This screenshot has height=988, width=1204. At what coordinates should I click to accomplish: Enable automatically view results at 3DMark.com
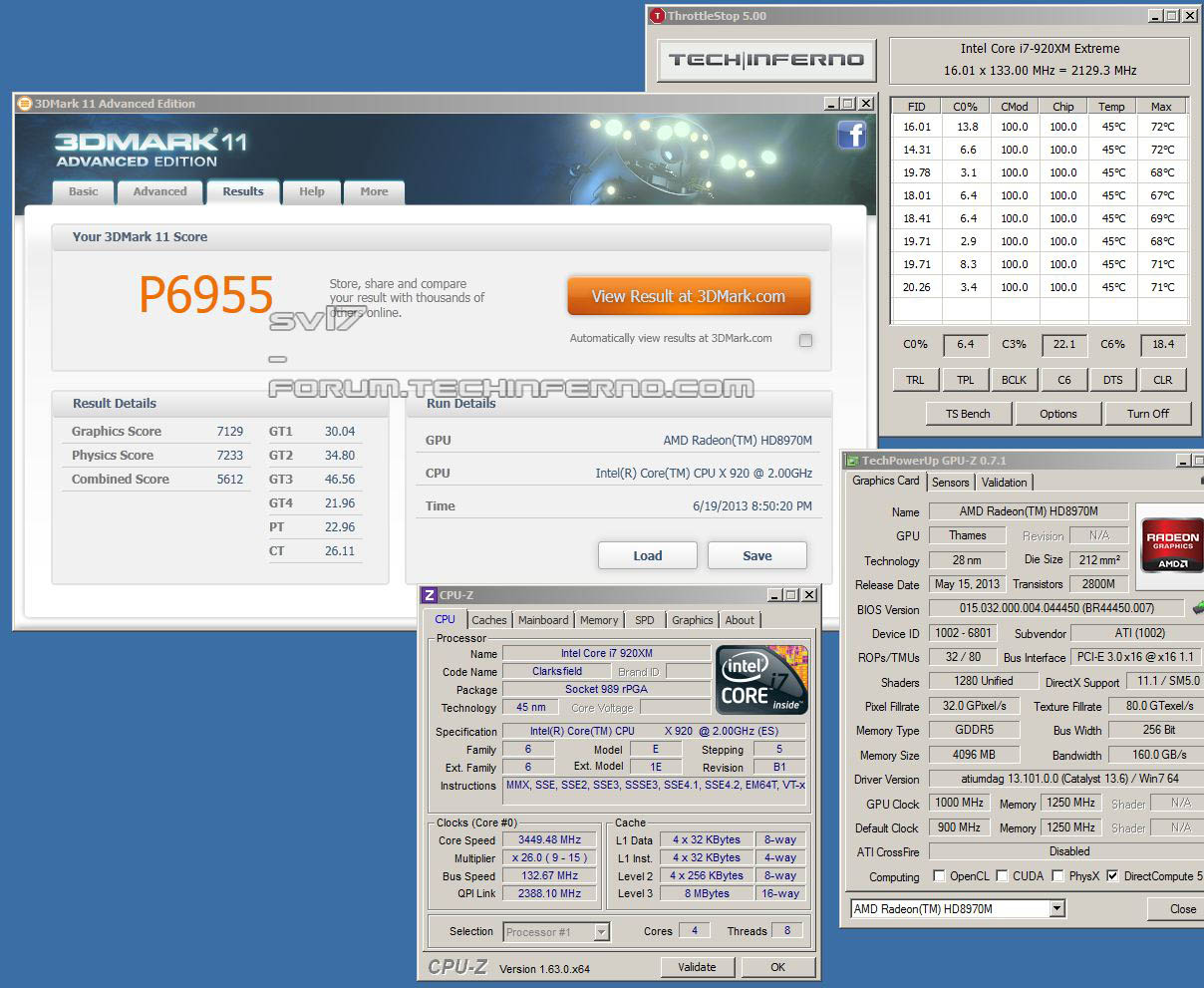805,340
